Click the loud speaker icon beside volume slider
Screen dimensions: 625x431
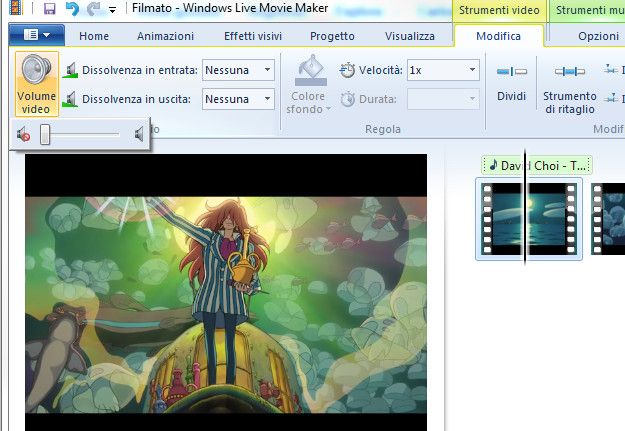[139, 135]
